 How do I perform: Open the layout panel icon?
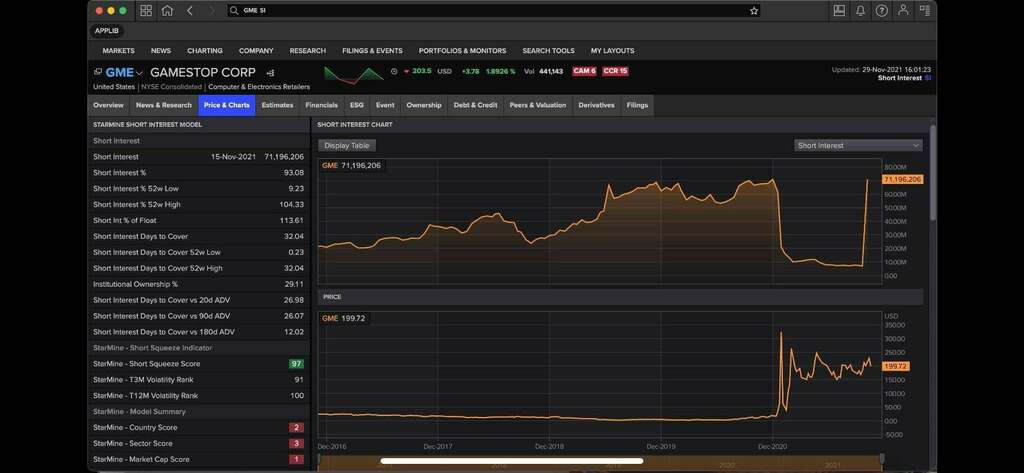pos(839,10)
